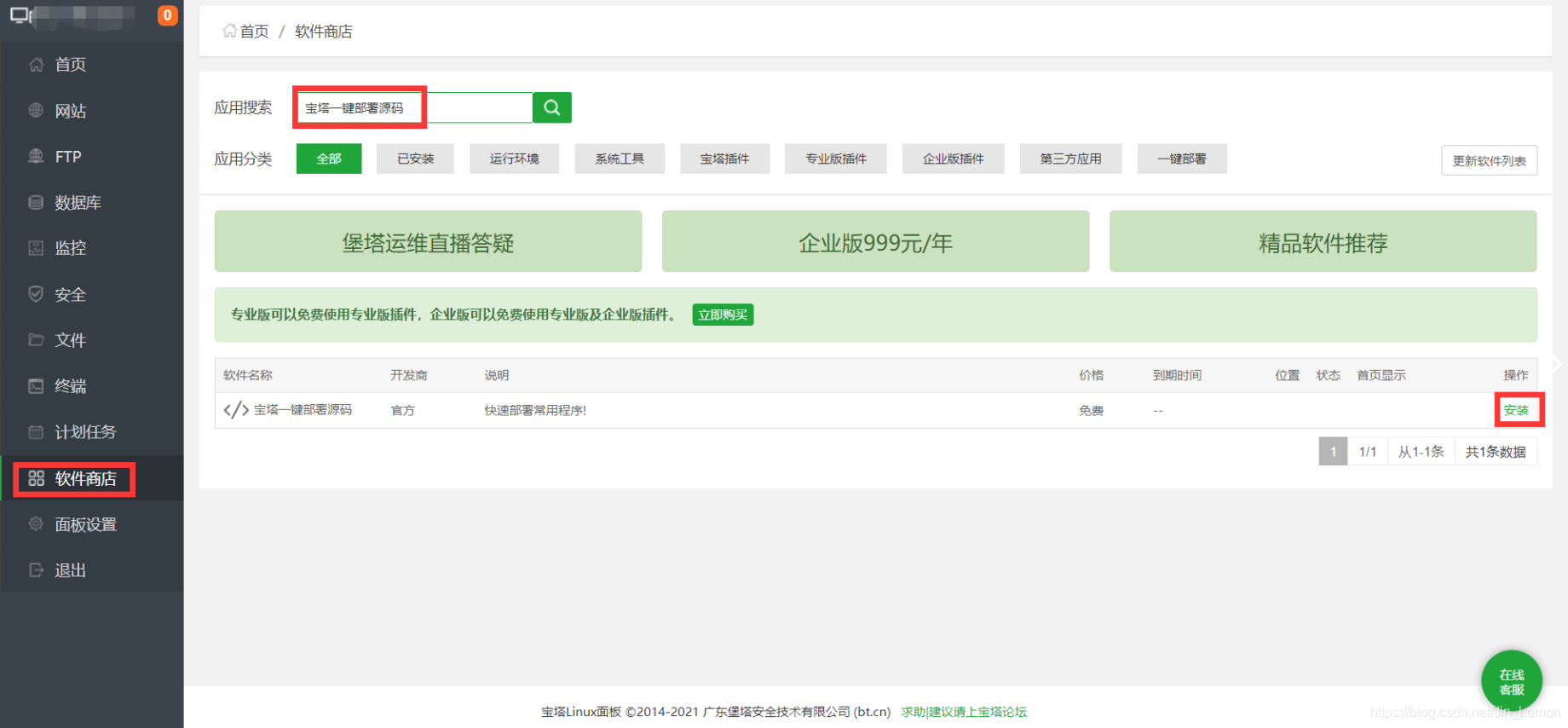Screen dimensions: 1568x728
Task: Click the breadcrumb home icon
Action: [x=229, y=31]
